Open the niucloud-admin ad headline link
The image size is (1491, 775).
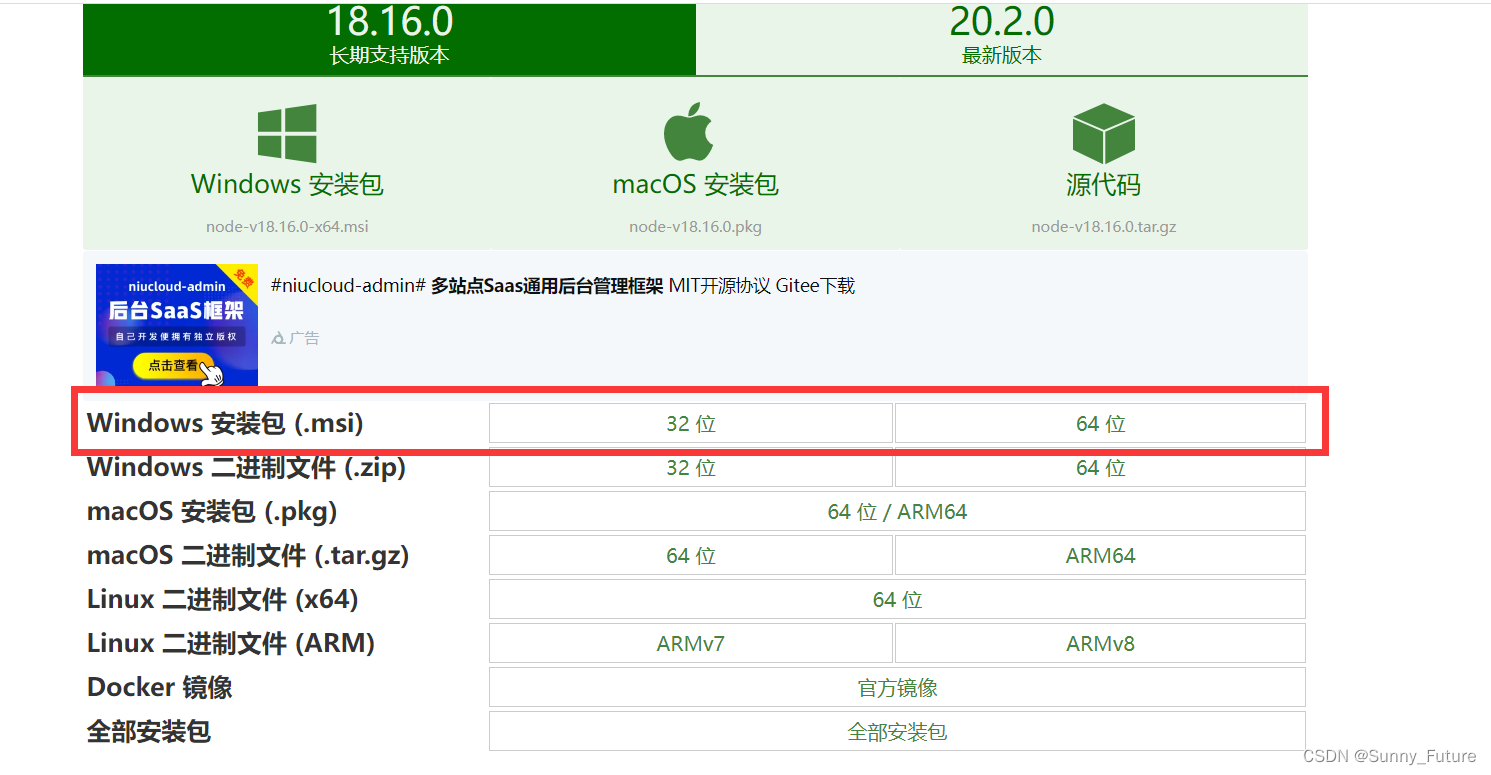tap(563, 286)
